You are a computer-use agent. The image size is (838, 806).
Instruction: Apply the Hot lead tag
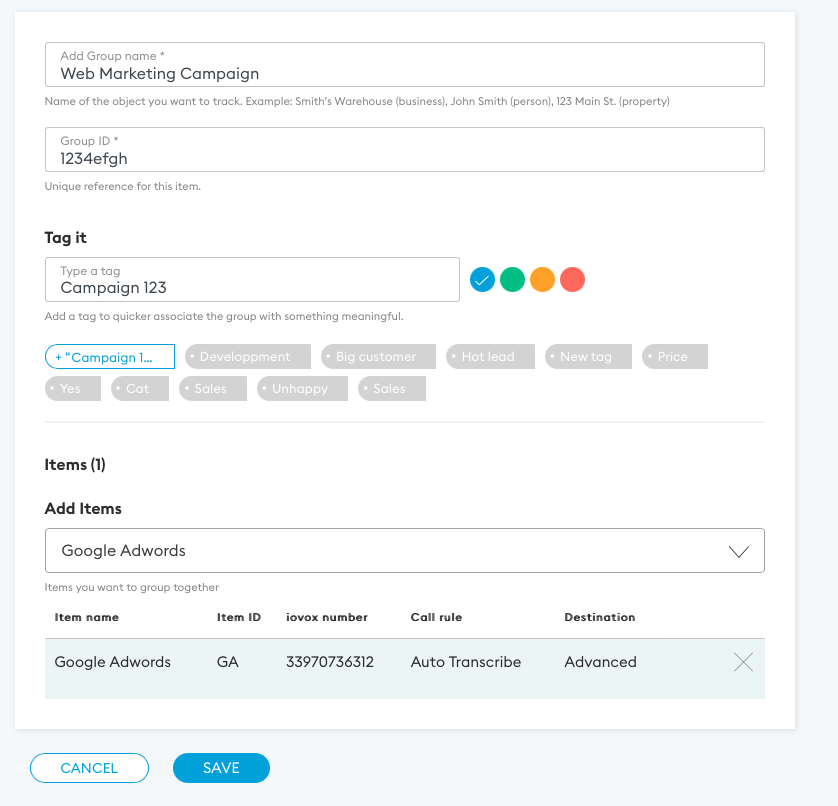pos(489,357)
